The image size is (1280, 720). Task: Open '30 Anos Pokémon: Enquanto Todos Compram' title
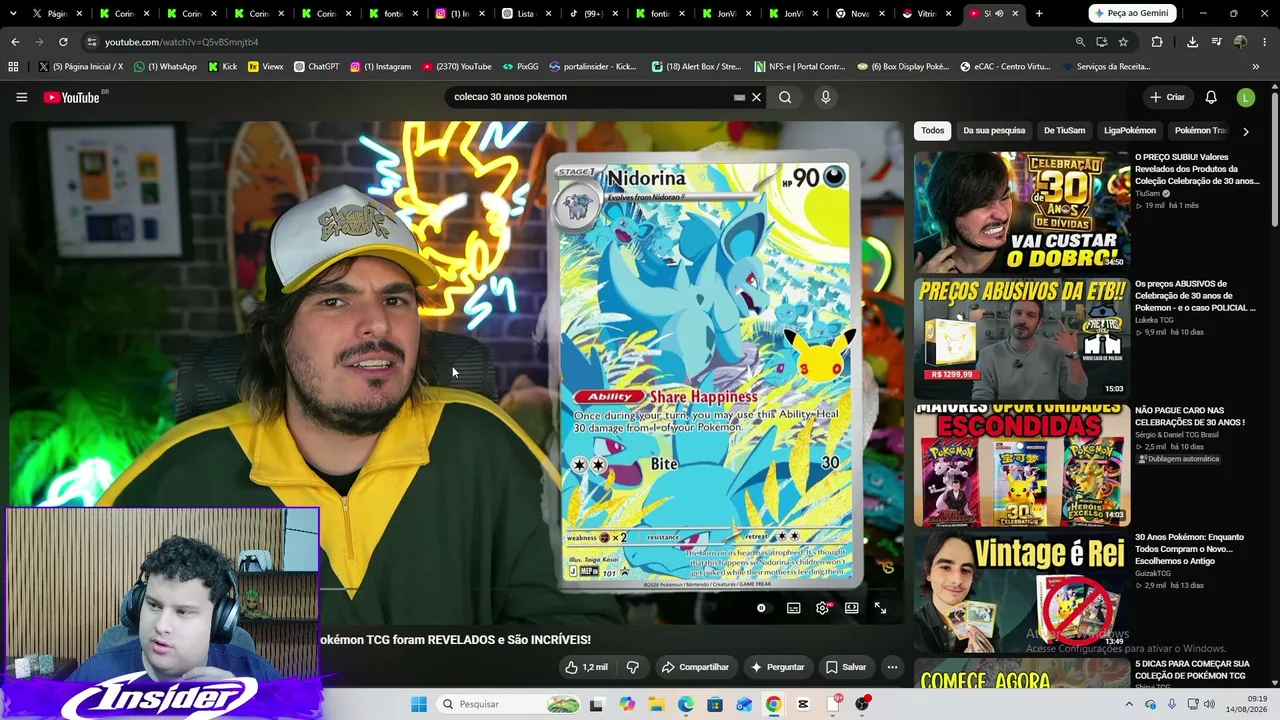coord(1189,549)
